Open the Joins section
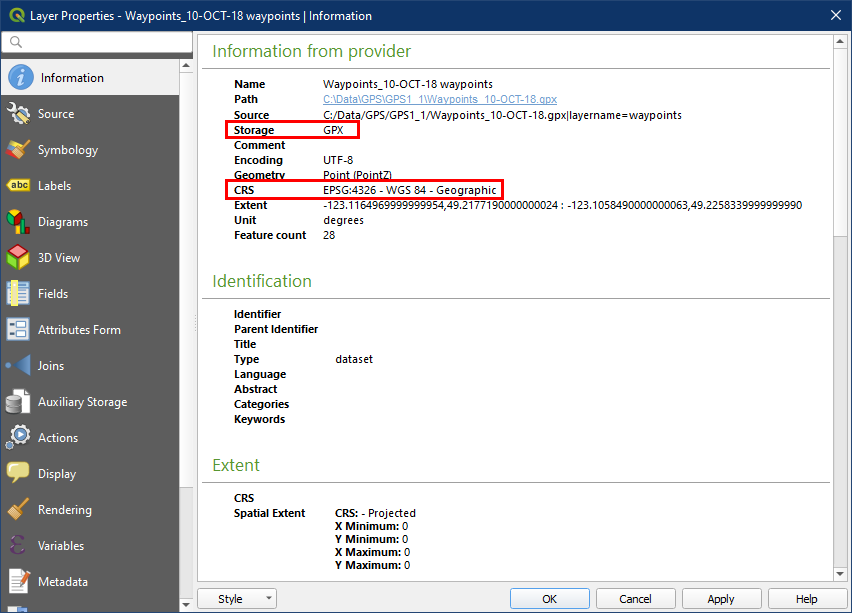 50,366
